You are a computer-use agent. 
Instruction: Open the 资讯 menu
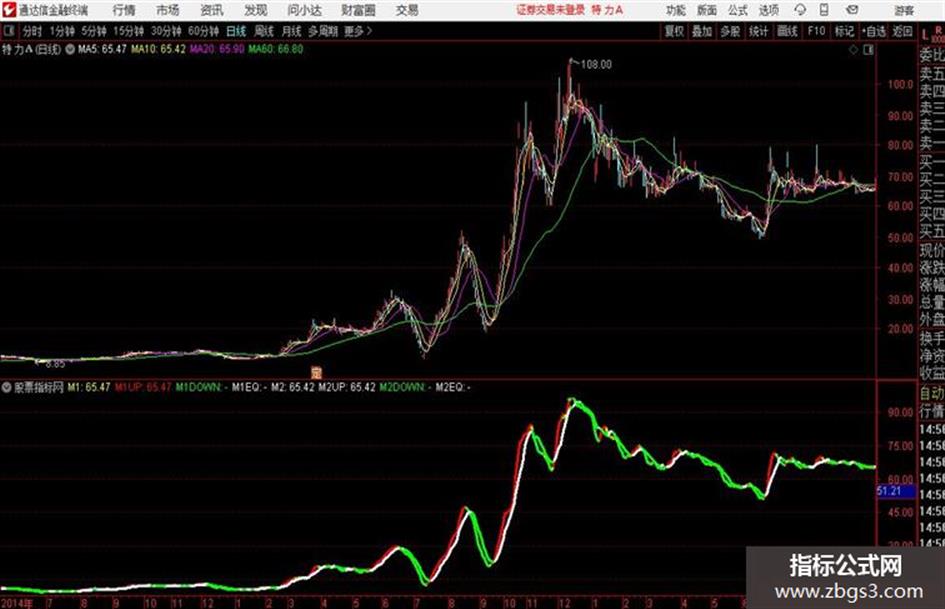point(212,10)
